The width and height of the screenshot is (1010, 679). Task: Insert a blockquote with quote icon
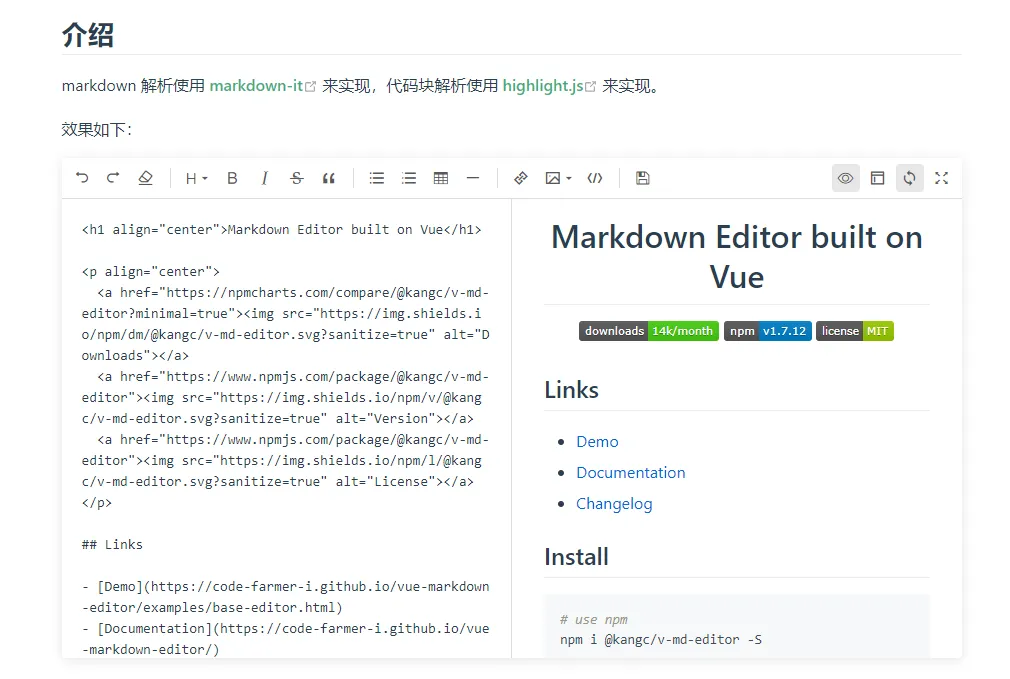click(328, 178)
